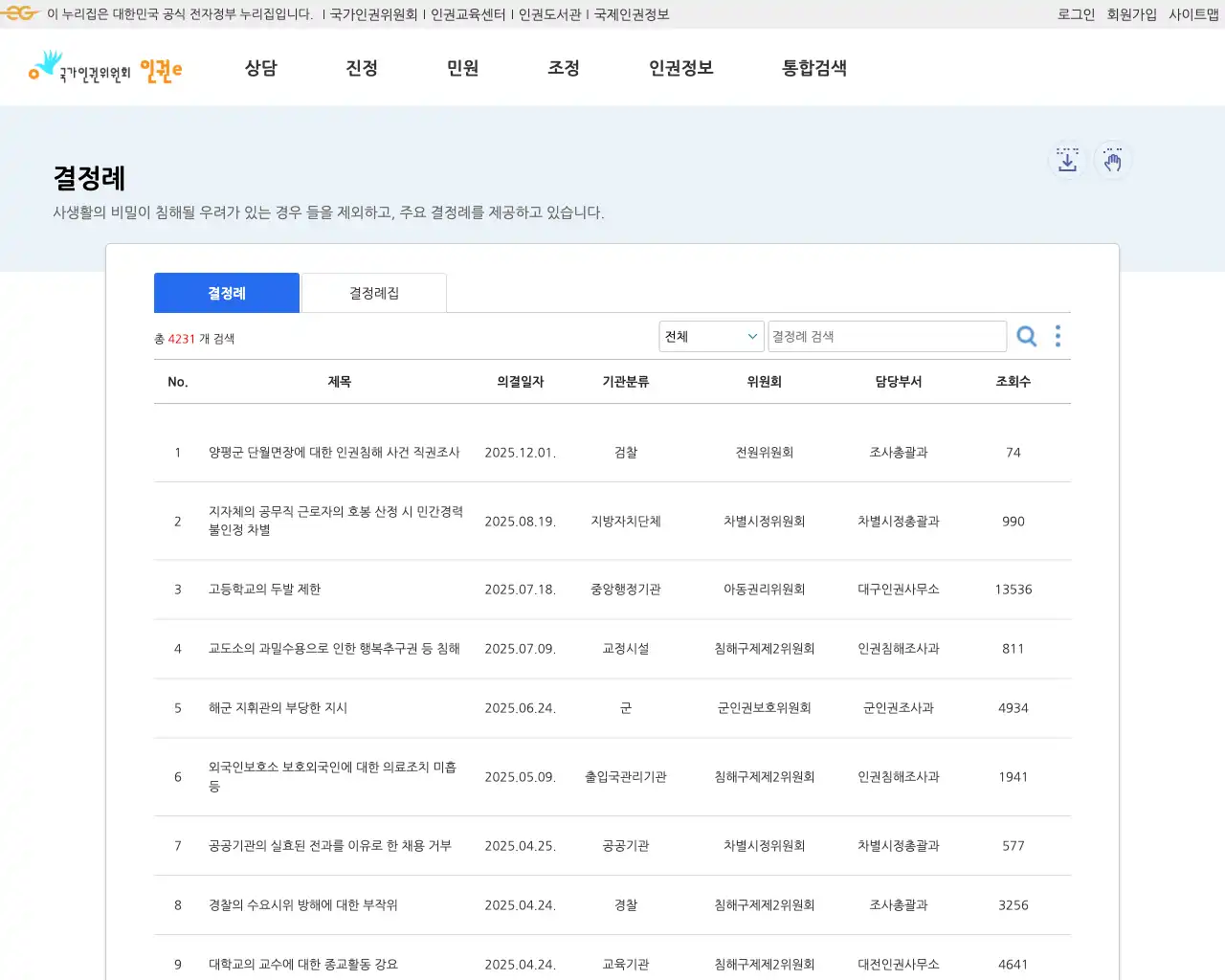Open the 진정 menu
This screenshot has height=980, width=1225.
[x=361, y=68]
